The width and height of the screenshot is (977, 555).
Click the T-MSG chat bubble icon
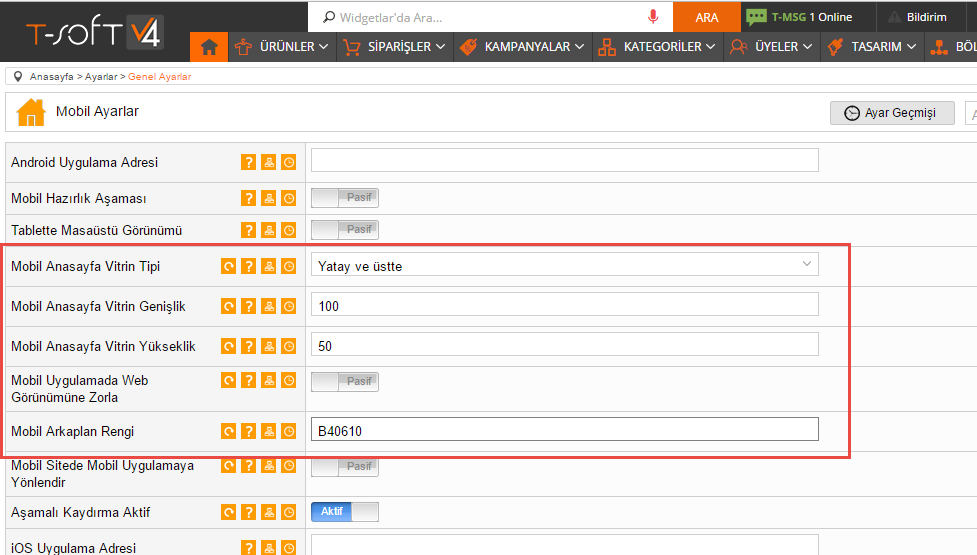point(756,17)
